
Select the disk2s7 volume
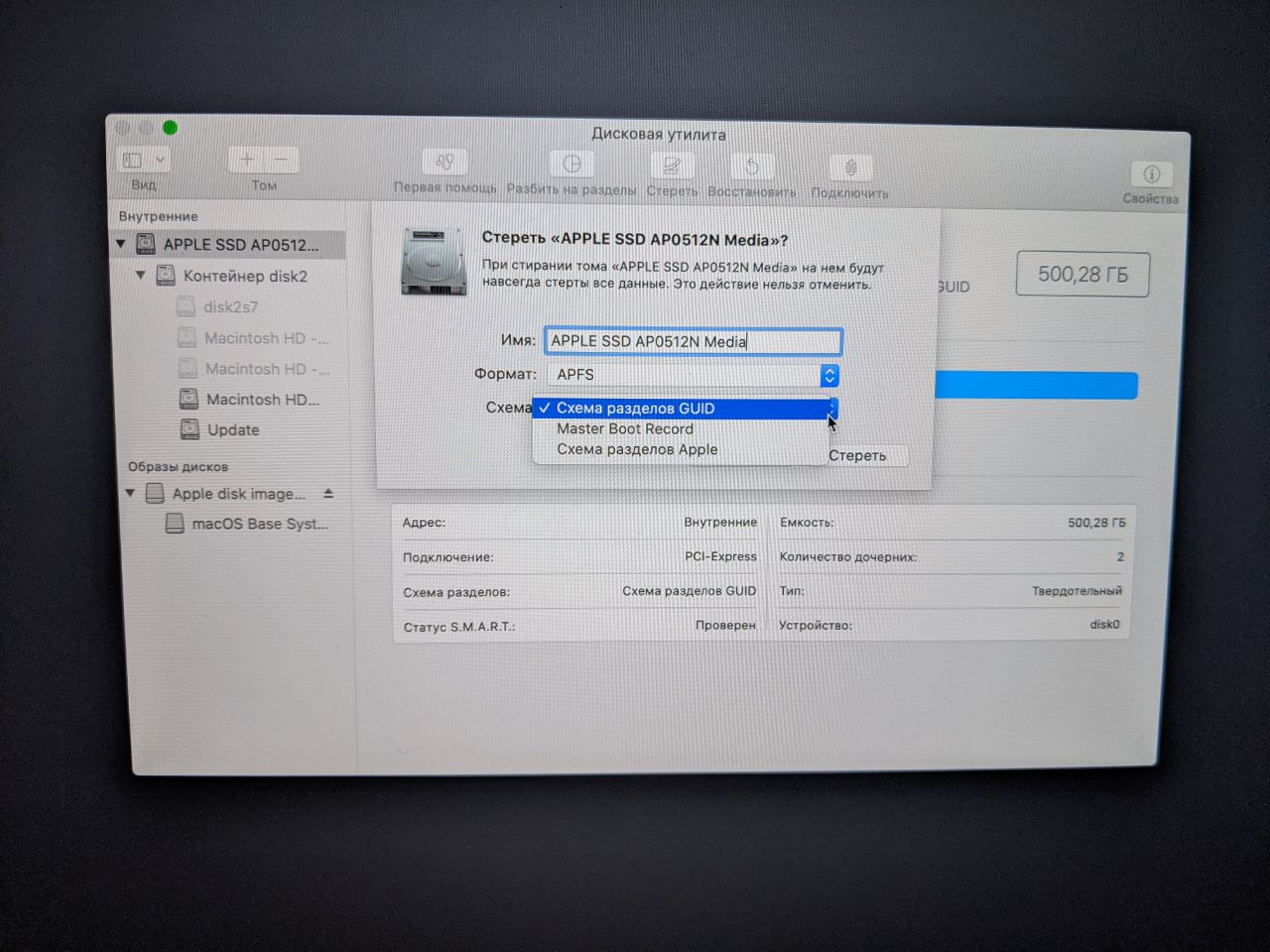click(230, 306)
